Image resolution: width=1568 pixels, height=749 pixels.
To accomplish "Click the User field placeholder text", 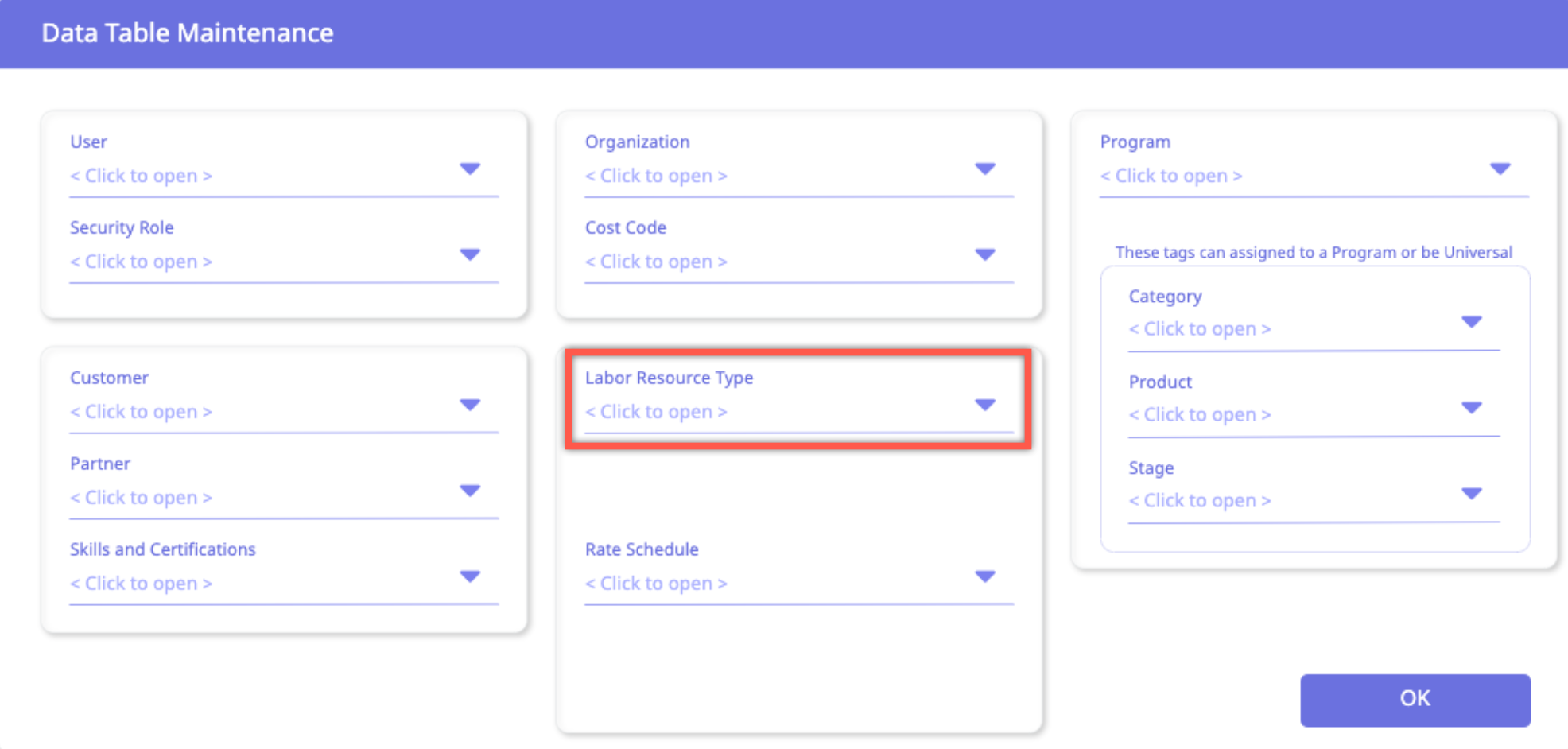I will click(142, 176).
